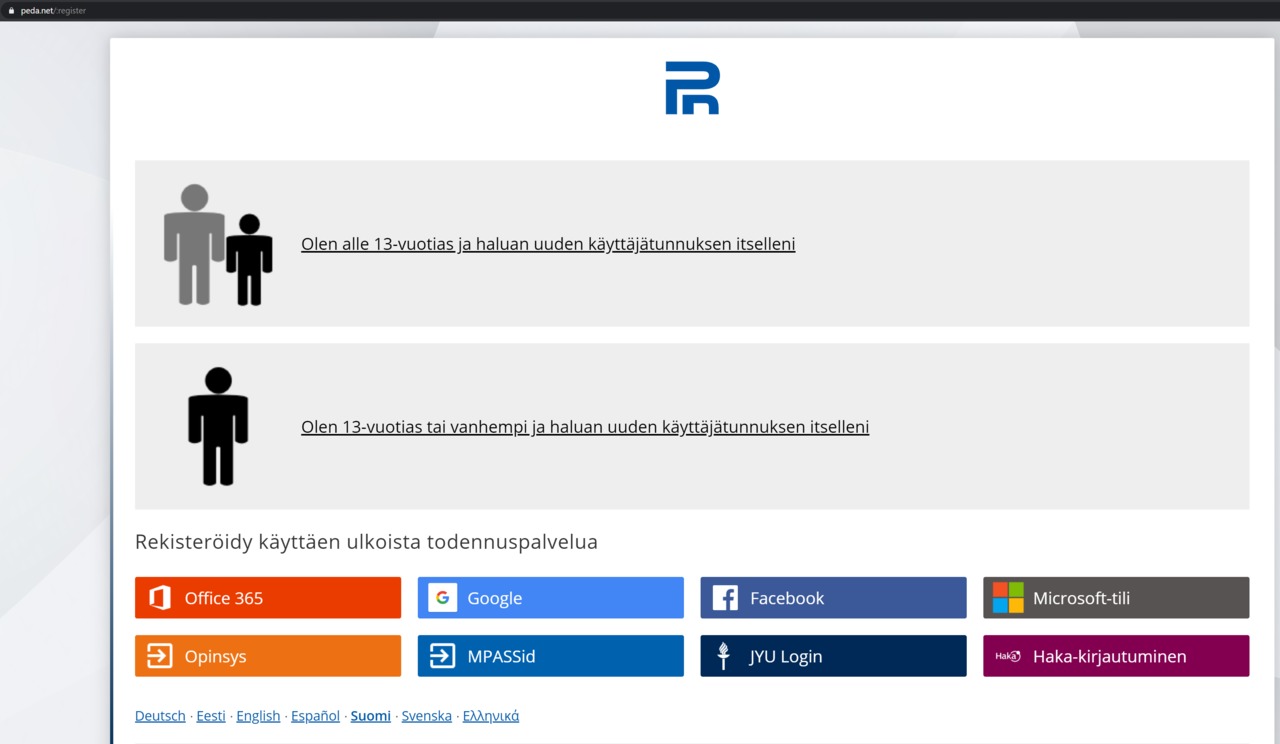Click the adult and child silhouette icon

tap(218, 244)
